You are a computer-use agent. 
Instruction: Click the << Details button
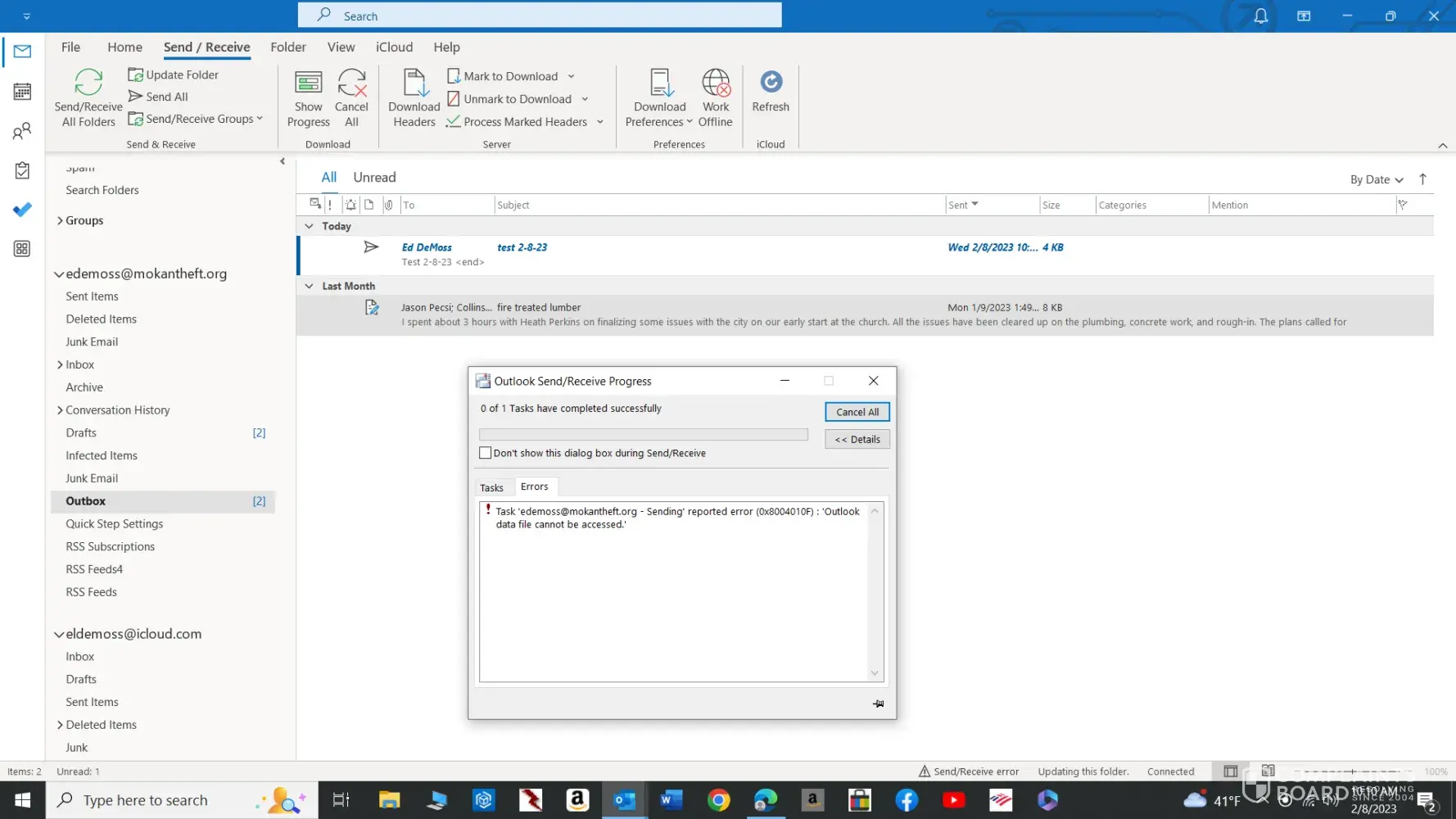coord(857,440)
